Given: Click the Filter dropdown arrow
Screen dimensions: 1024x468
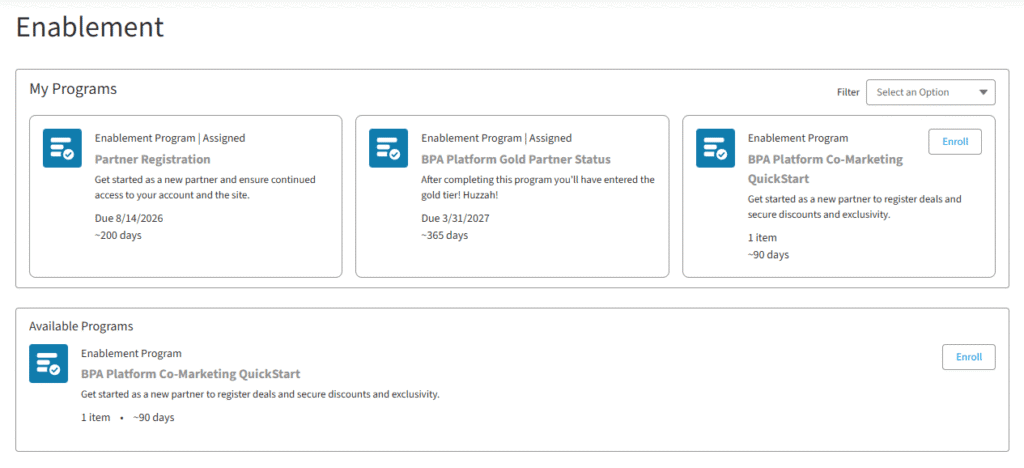Looking at the screenshot, I should (983, 92).
